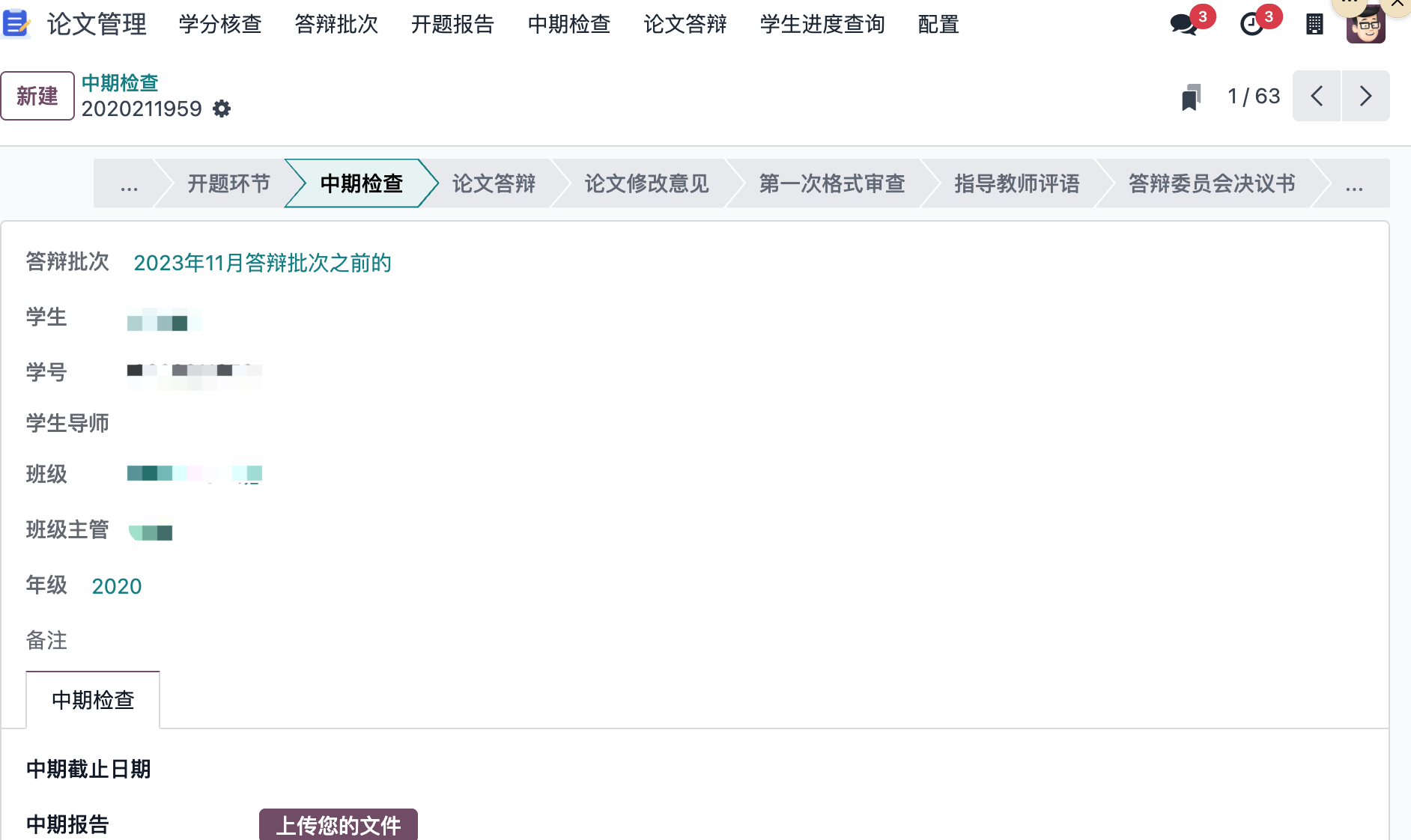Go to the next record arrow
This screenshot has height=840, width=1411.
[1365, 96]
